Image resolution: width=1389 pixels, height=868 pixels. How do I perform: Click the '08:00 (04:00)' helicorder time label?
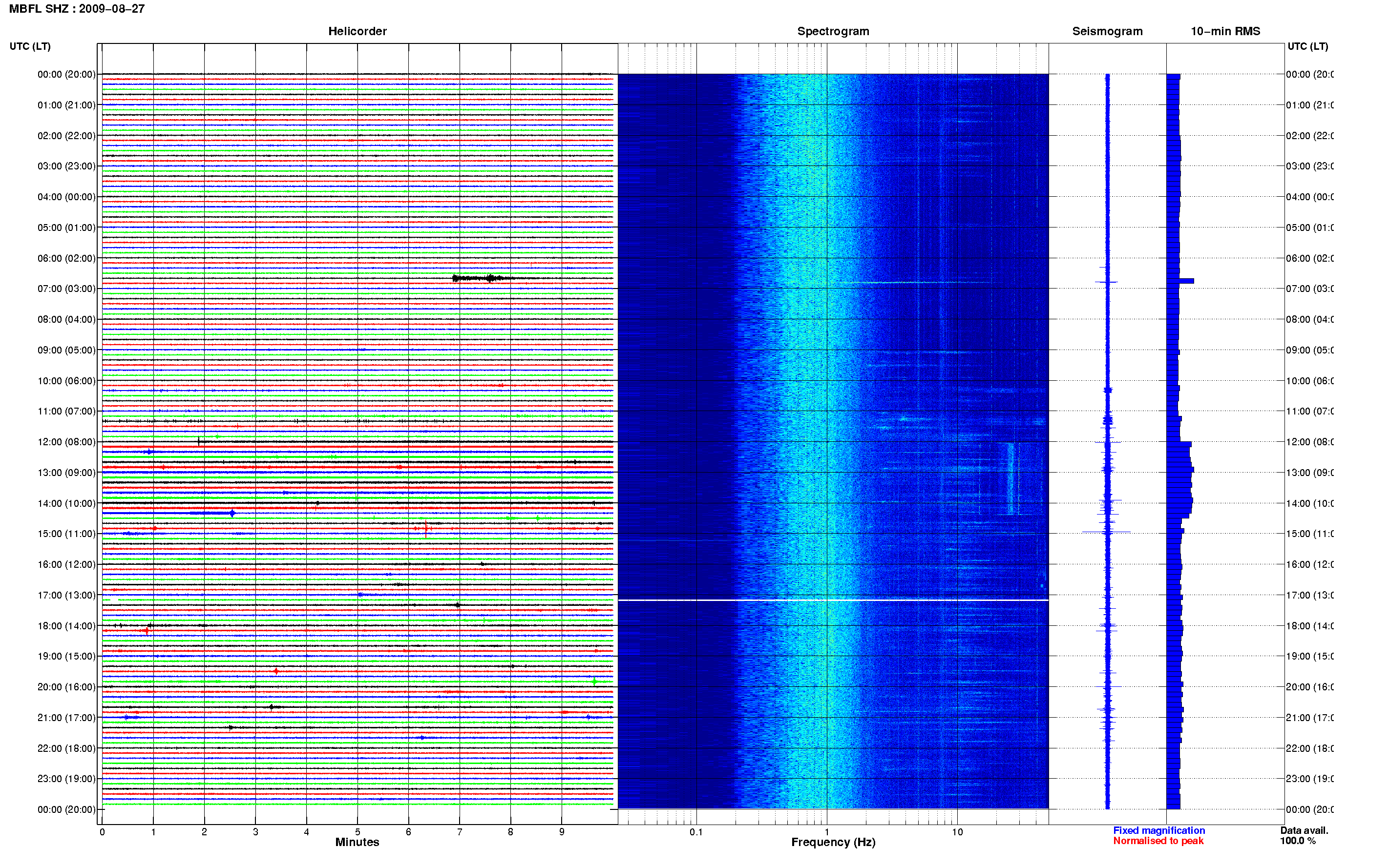pos(66,319)
